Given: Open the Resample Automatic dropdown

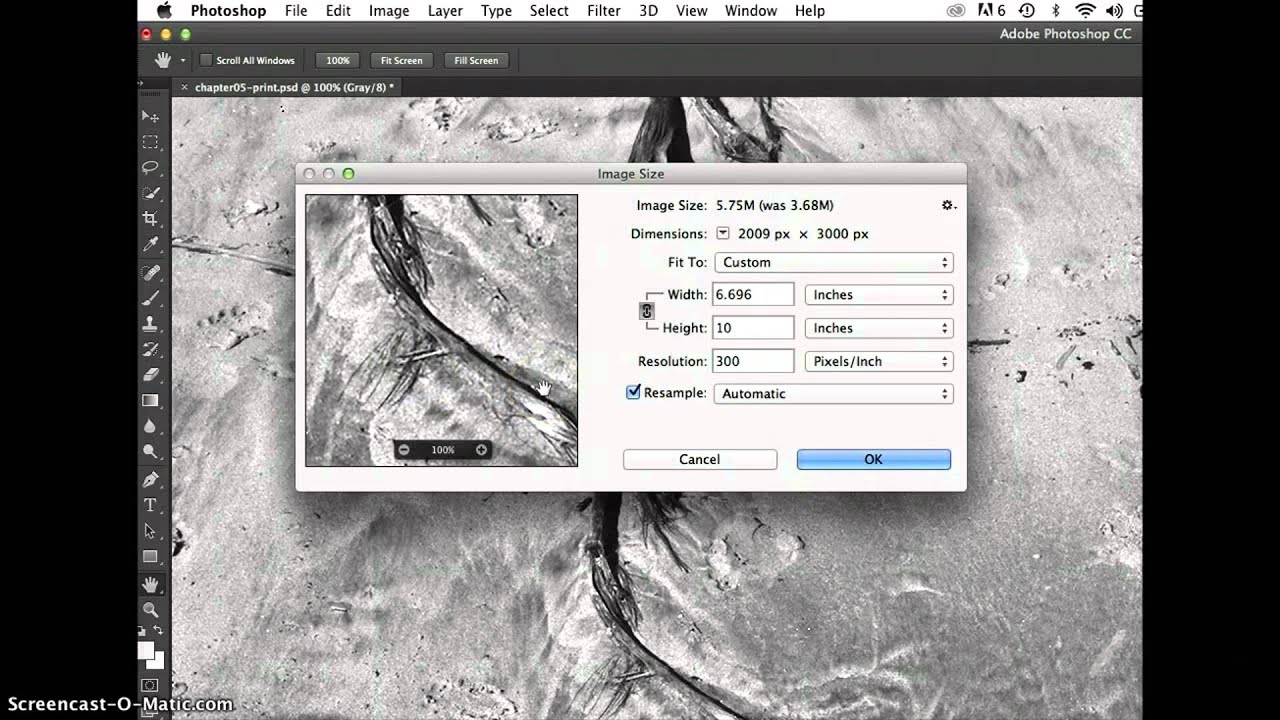Looking at the screenshot, I should pyautogui.click(x=833, y=394).
